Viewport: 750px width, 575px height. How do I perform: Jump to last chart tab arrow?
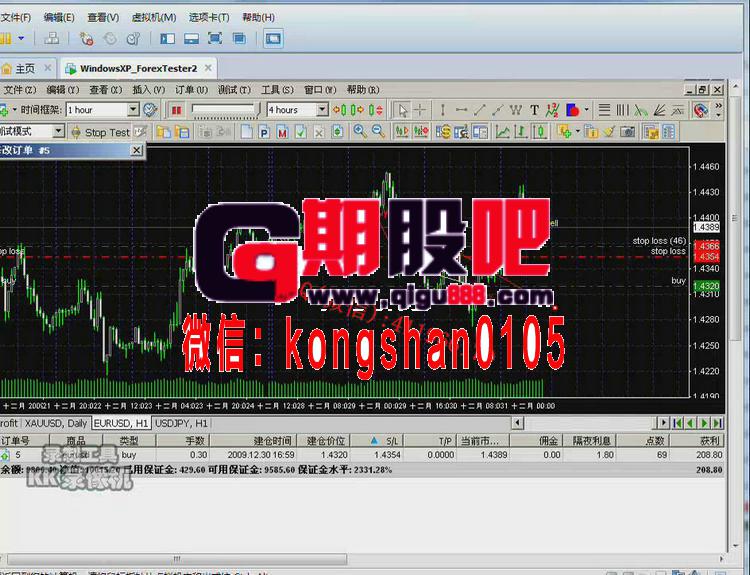pyautogui.click(x=717, y=423)
